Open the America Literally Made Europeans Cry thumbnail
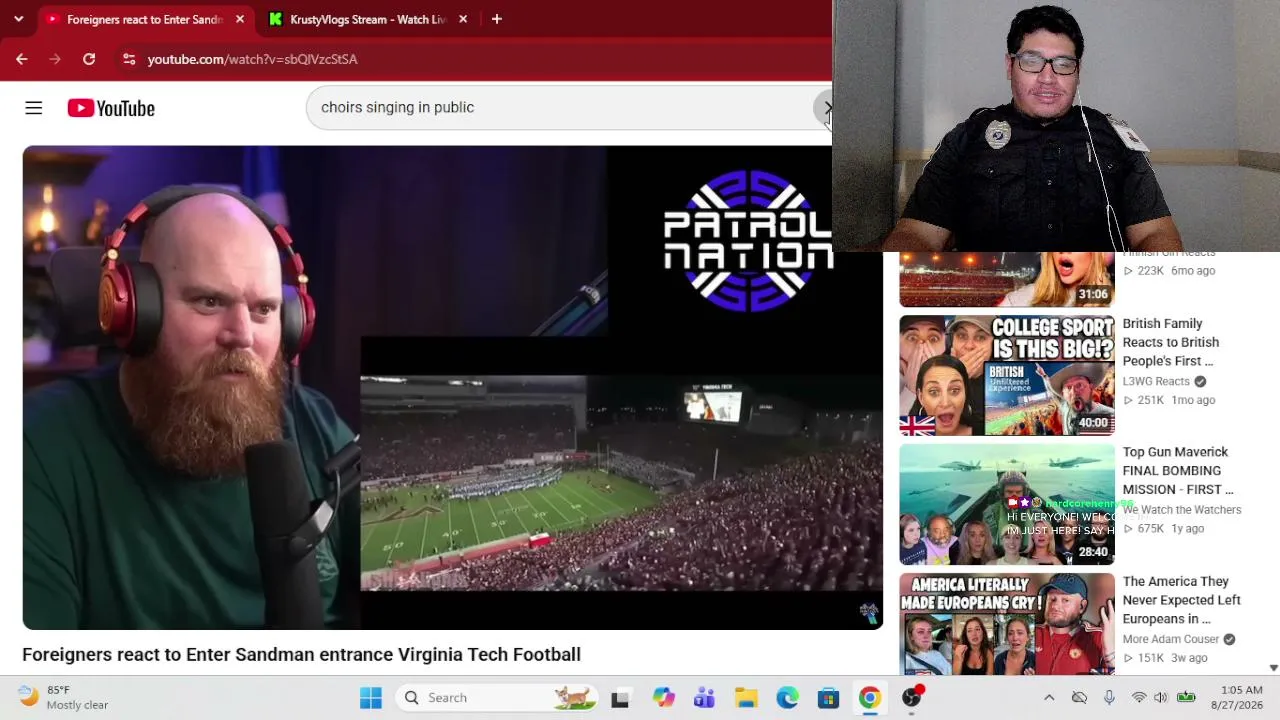Viewport: 1280px width, 720px height. [1006, 624]
